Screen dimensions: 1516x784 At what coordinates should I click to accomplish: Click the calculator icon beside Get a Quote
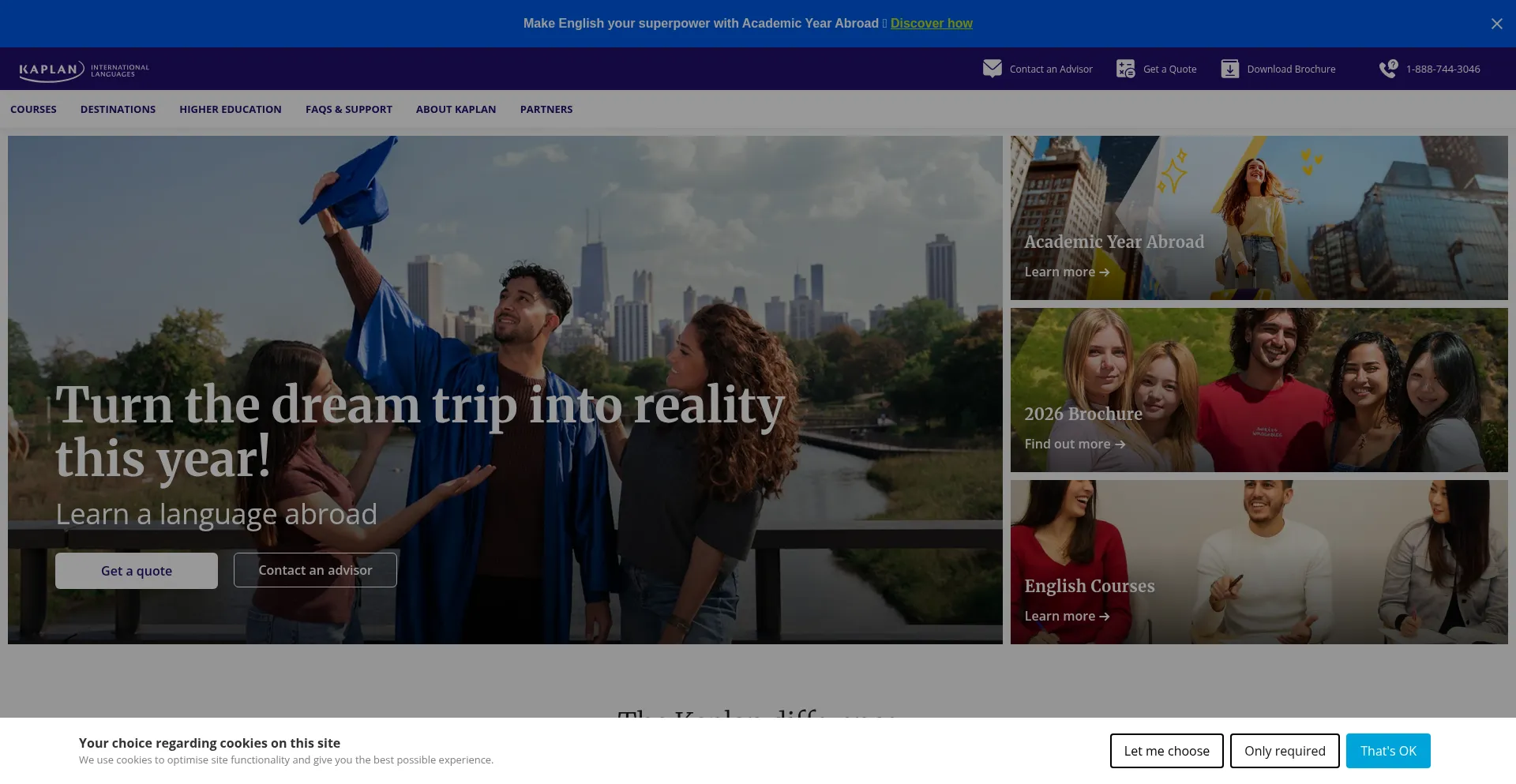point(1125,69)
